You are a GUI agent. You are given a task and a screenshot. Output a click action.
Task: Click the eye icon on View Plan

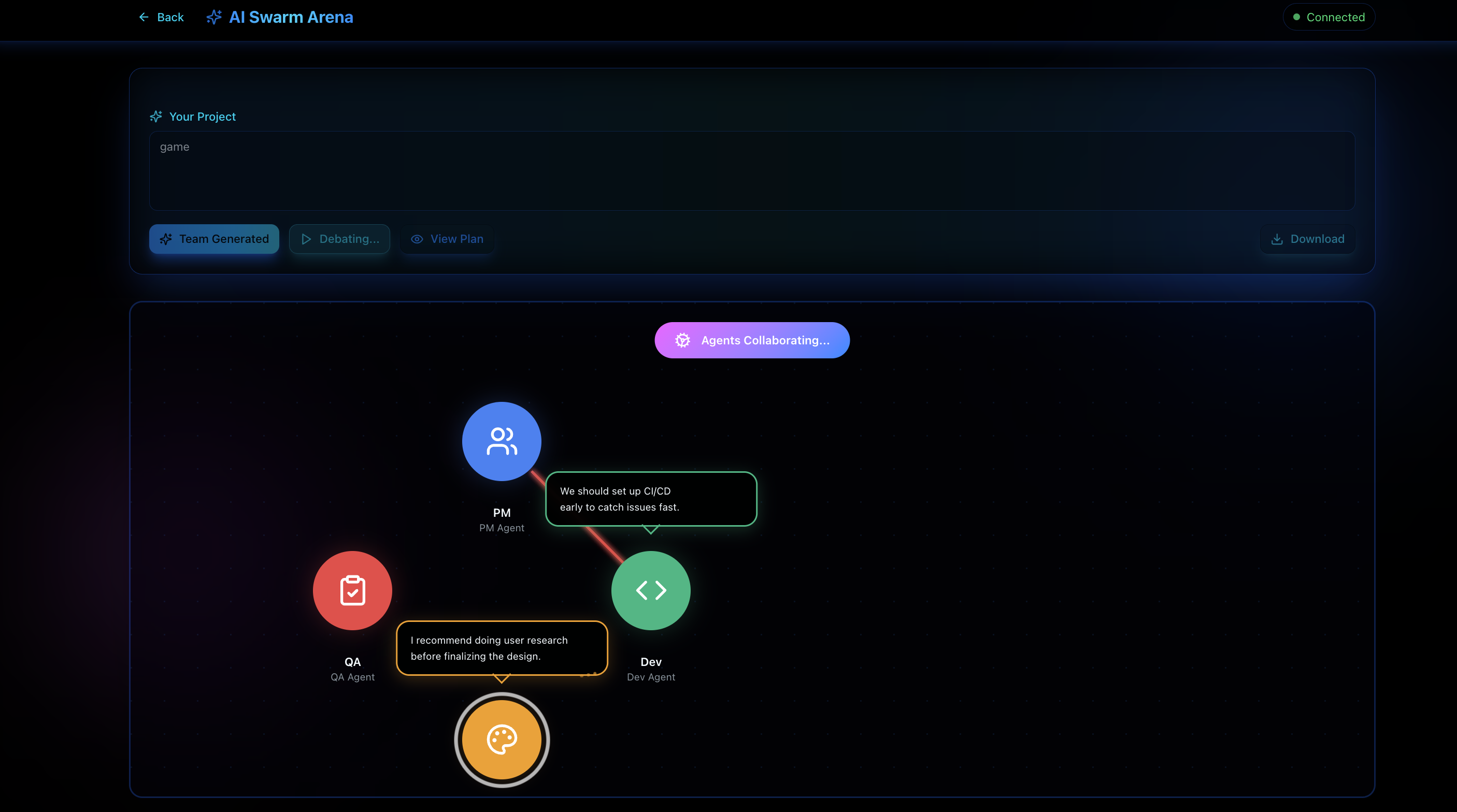tap(417, 239)
